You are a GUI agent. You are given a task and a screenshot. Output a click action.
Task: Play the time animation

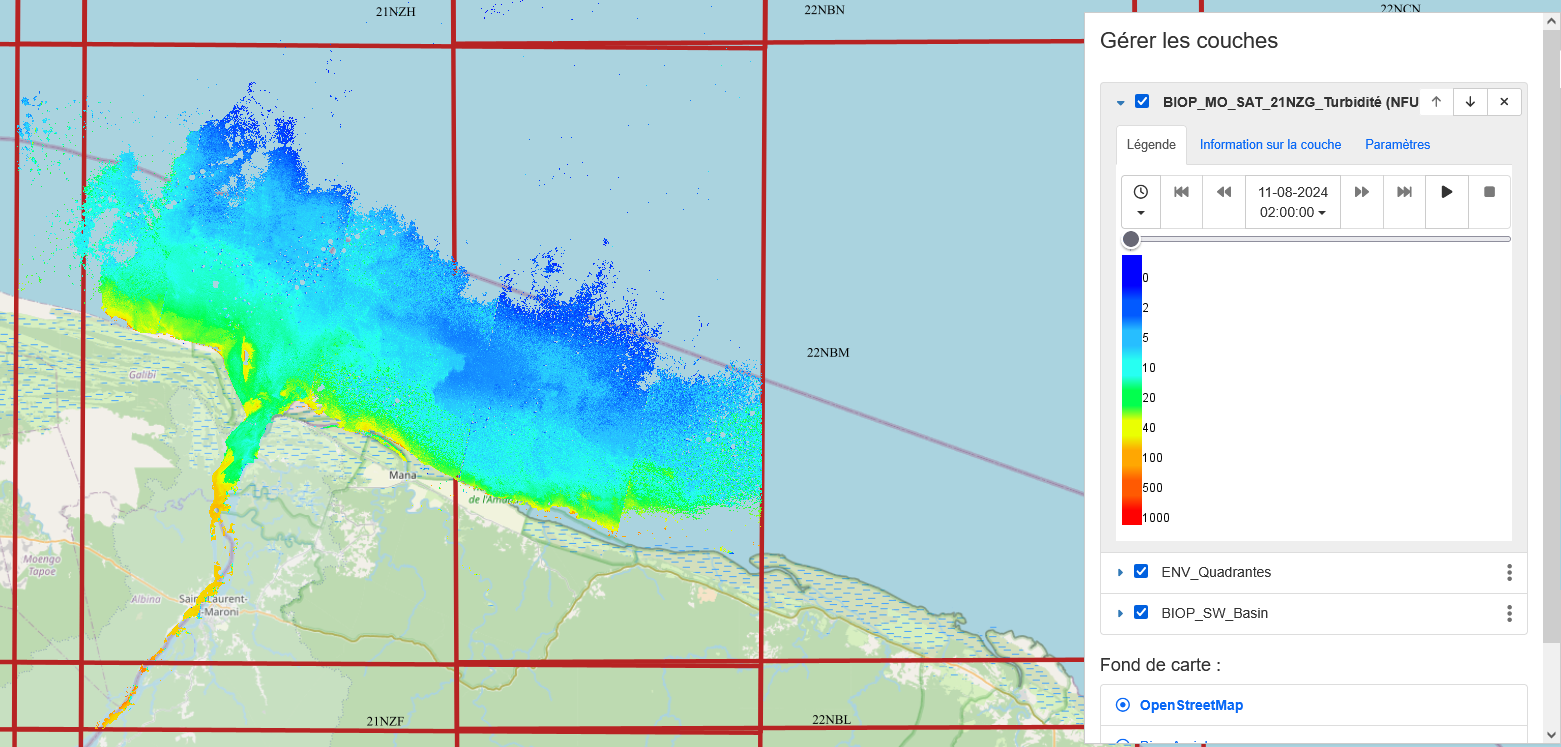click(1446, 192)
